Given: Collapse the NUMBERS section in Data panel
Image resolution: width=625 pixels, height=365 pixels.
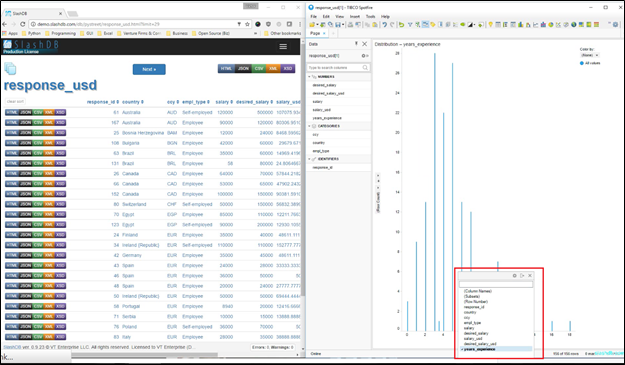Looking at the screenshot, I should pyautogui.click(x=309, y=77).
